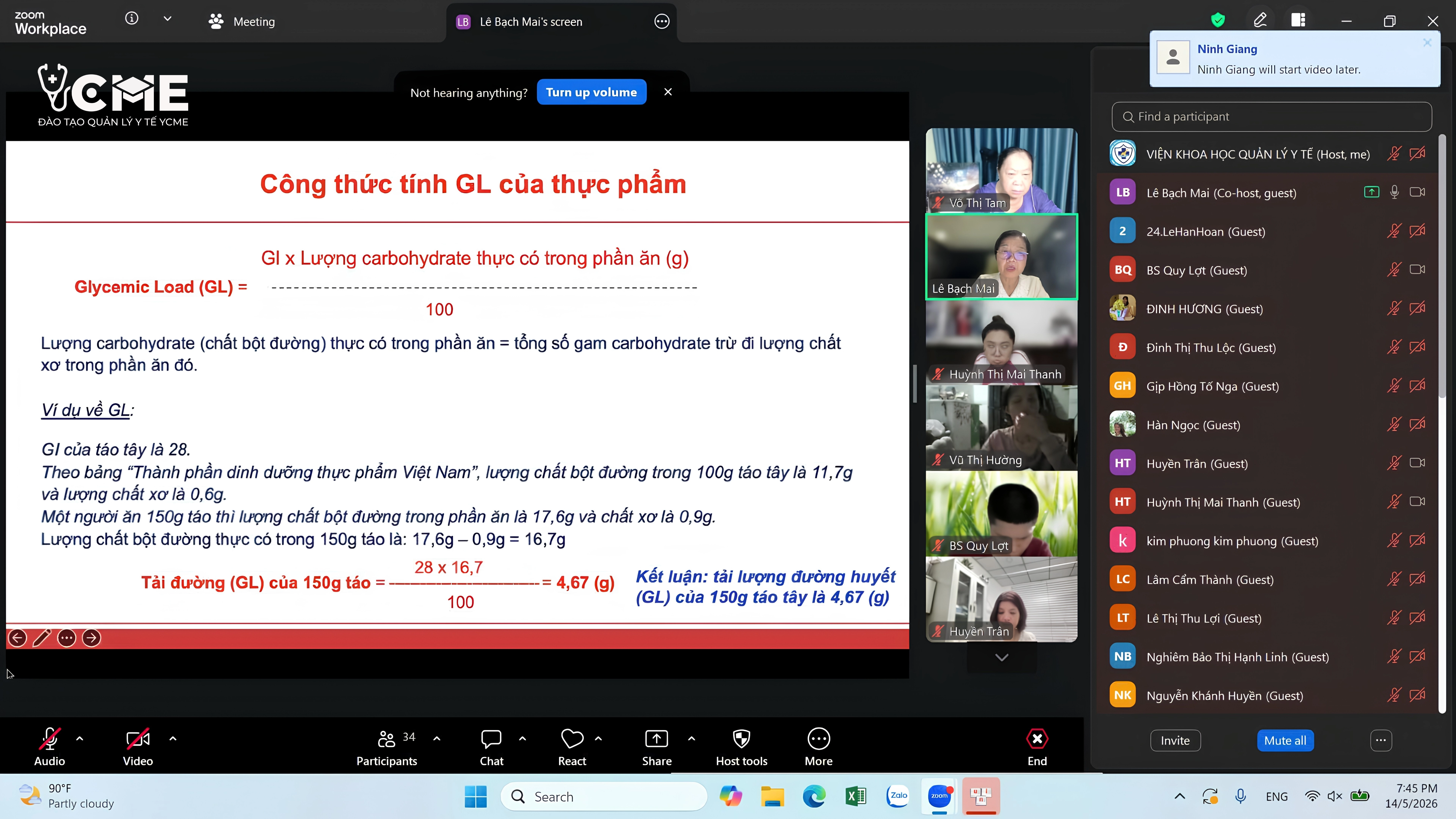Image resolution: width=1456 pixels, height=819 pixels.
Task: Click the Share screen button
Action: pos(657,747)
